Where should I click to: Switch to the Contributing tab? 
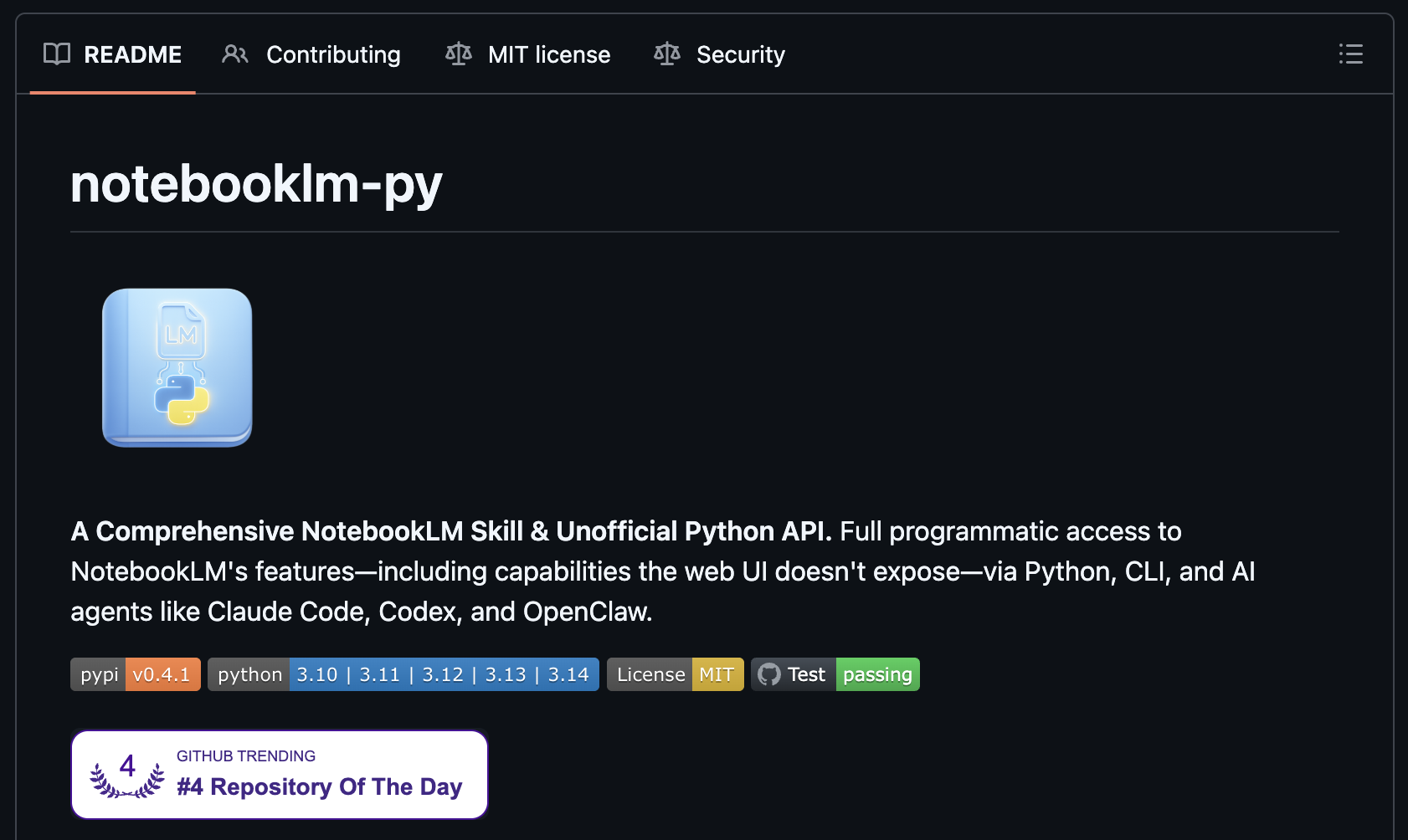pos(311,54)
